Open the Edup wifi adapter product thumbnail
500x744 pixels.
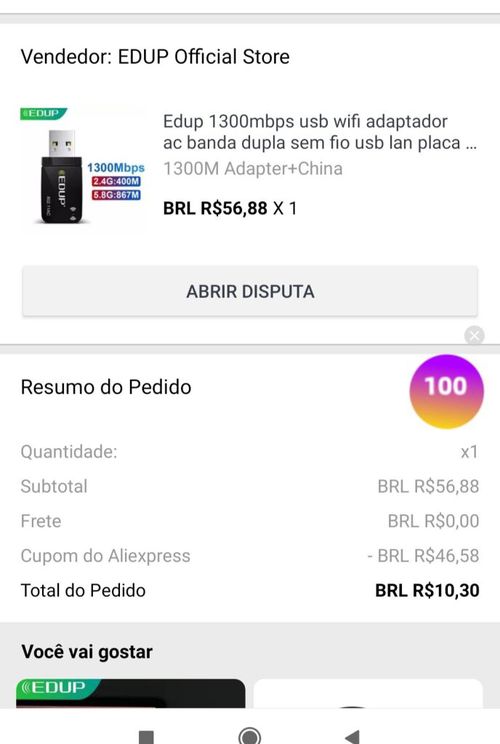pyautogui.click(x=83, y=167)
